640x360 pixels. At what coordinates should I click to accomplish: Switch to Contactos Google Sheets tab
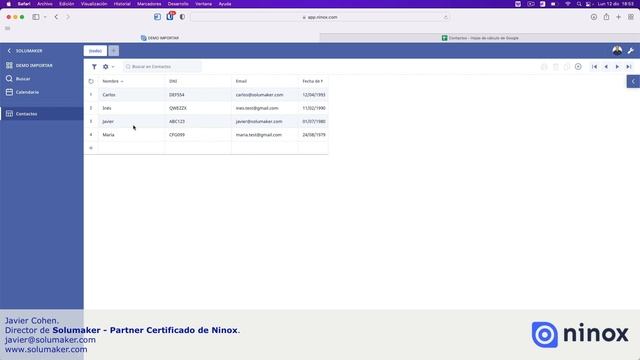click(x=480, y=38)
